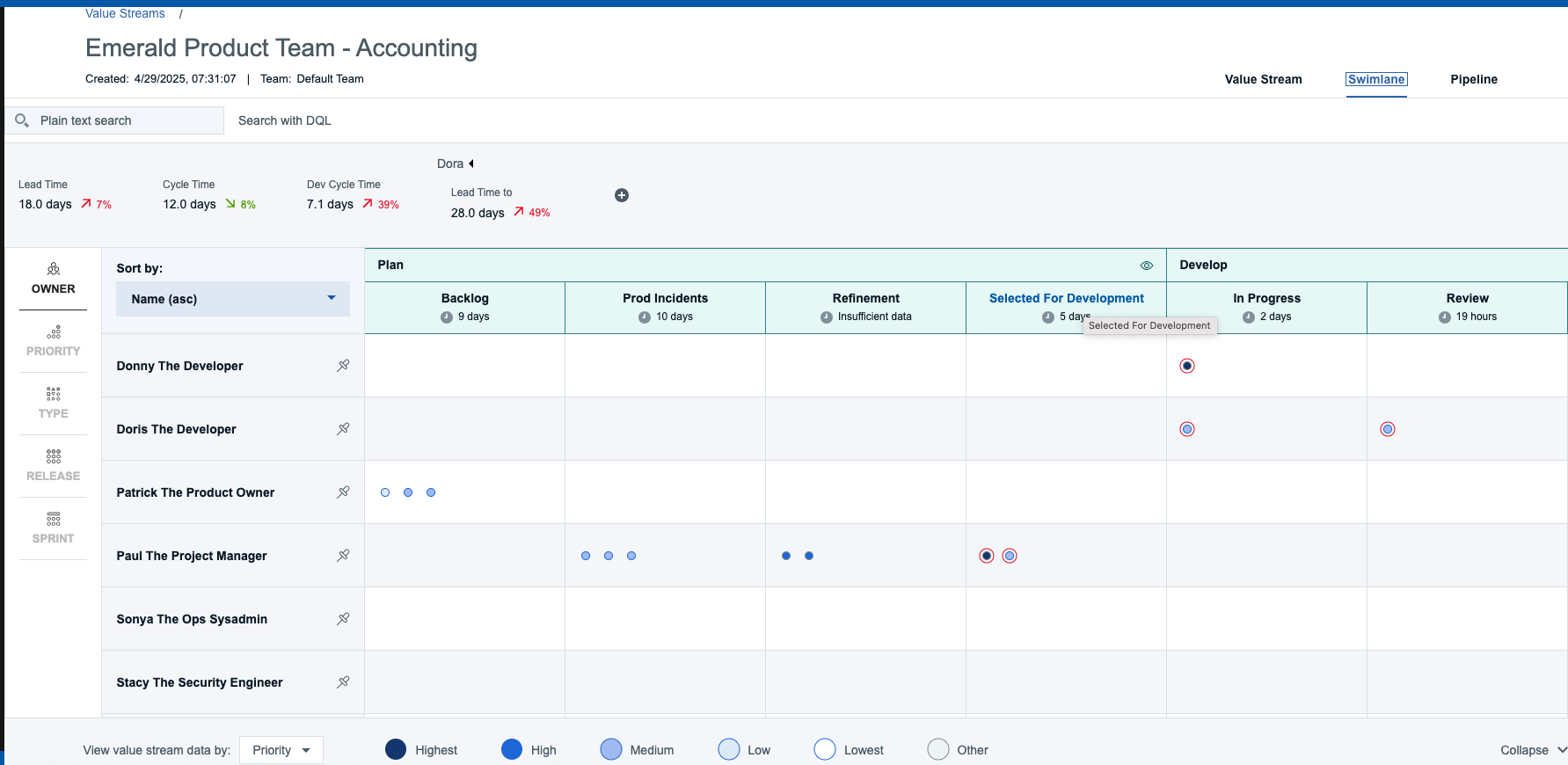Collapse the Dora metrics section
The image size is (1568, 765).
471,164
